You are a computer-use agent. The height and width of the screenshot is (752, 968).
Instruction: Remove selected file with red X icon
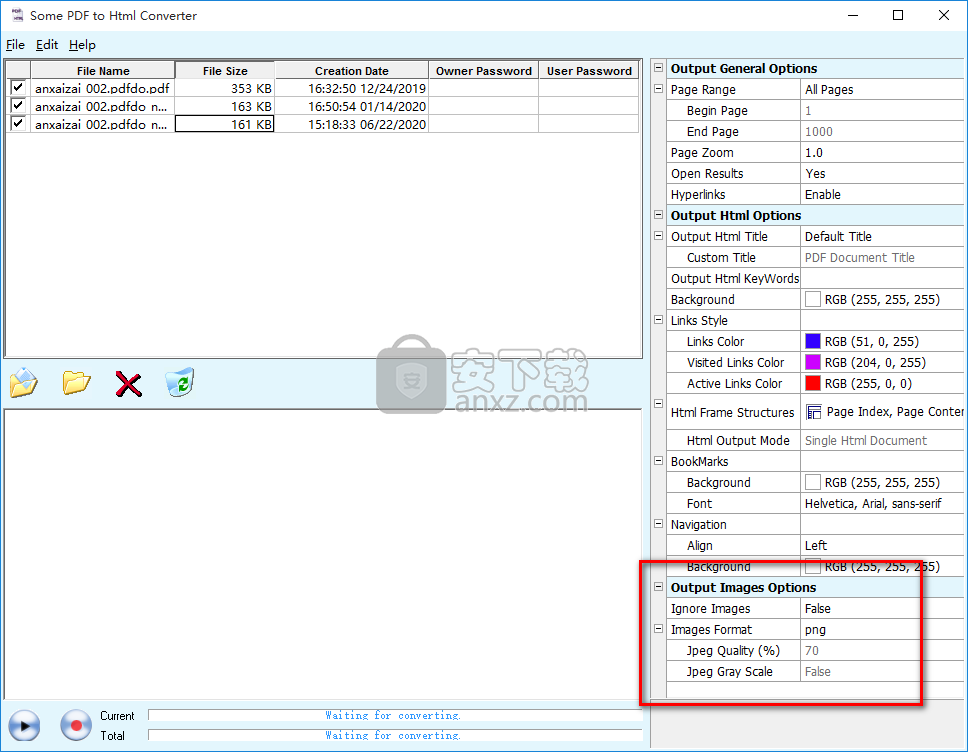pyautogui.click(x=128, y=384)
